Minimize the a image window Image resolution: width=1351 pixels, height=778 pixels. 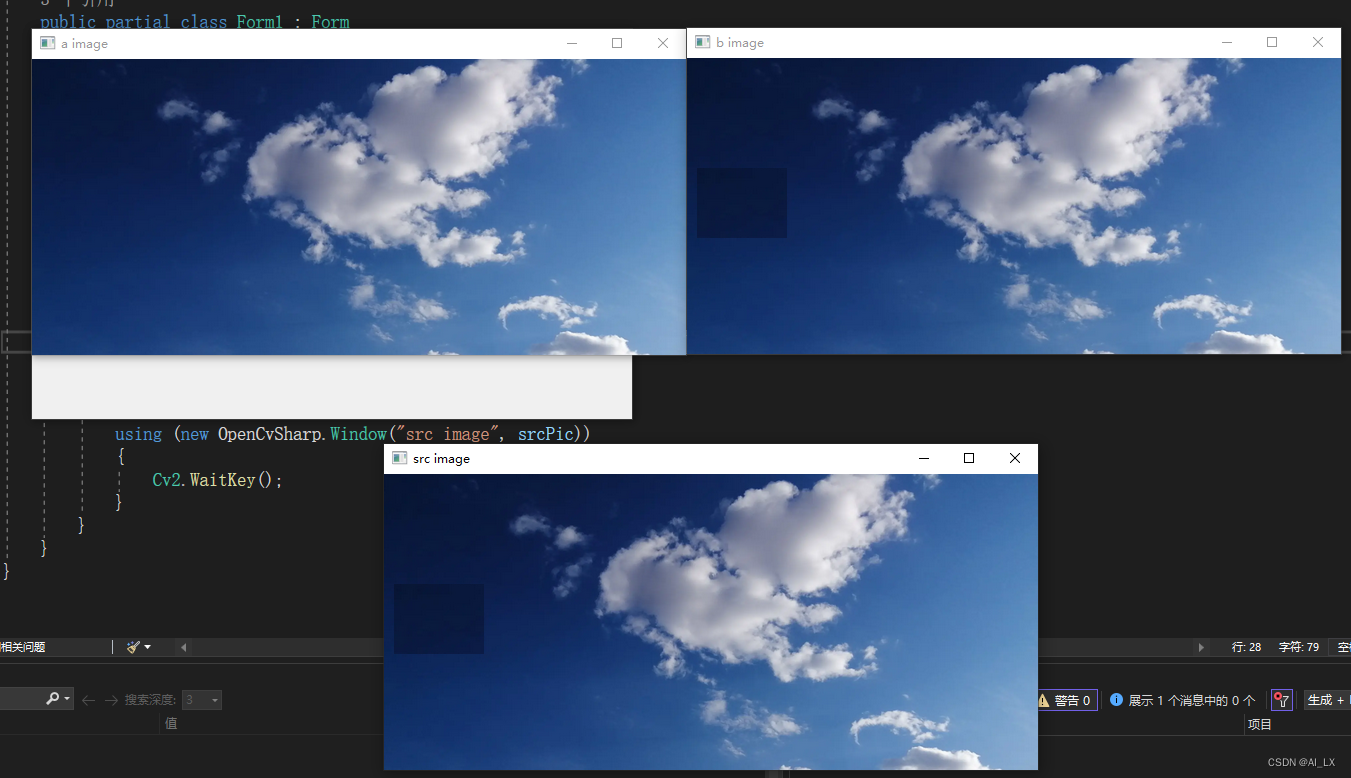pos(572,43)
